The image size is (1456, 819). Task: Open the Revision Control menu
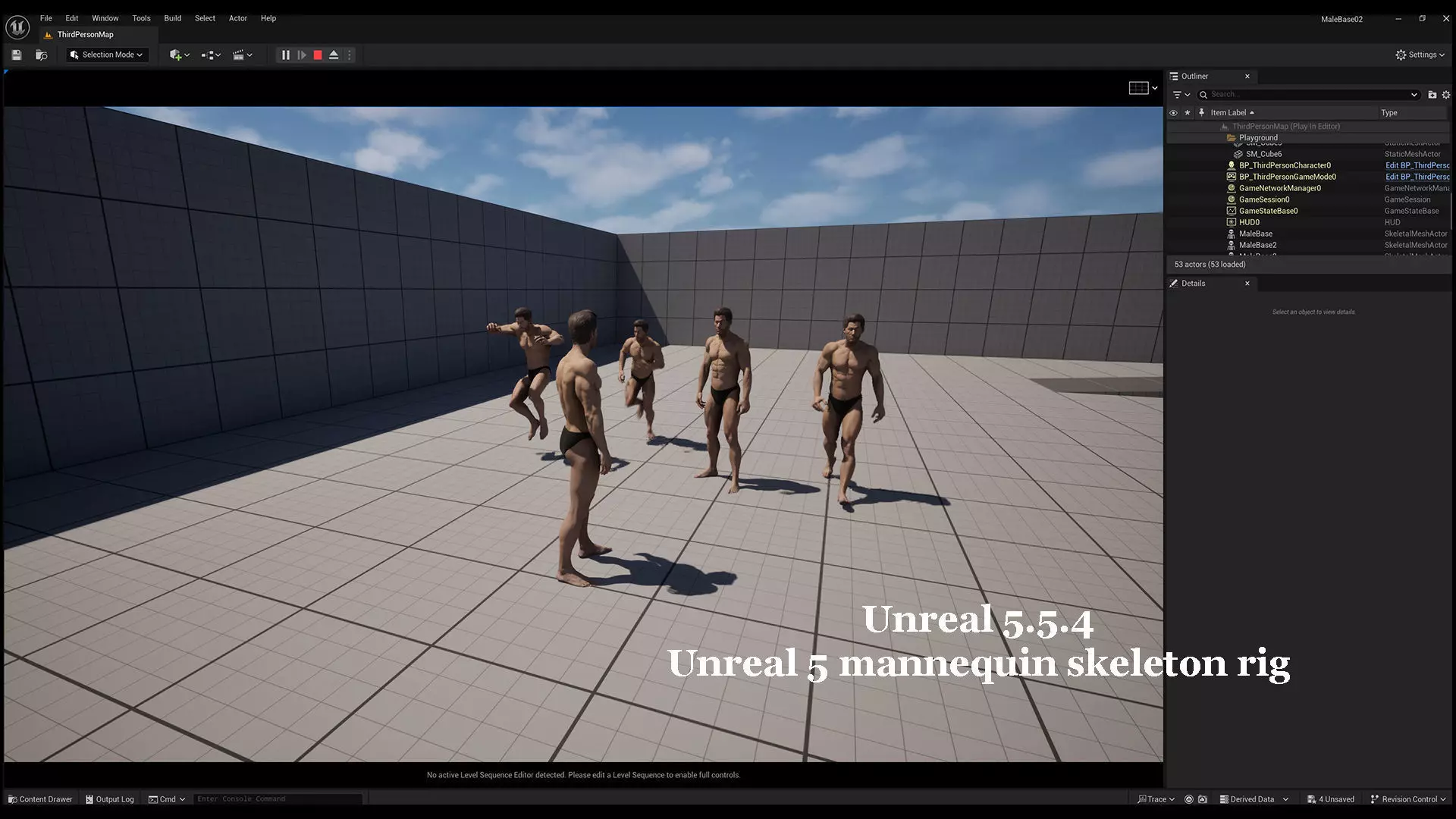1407,799
